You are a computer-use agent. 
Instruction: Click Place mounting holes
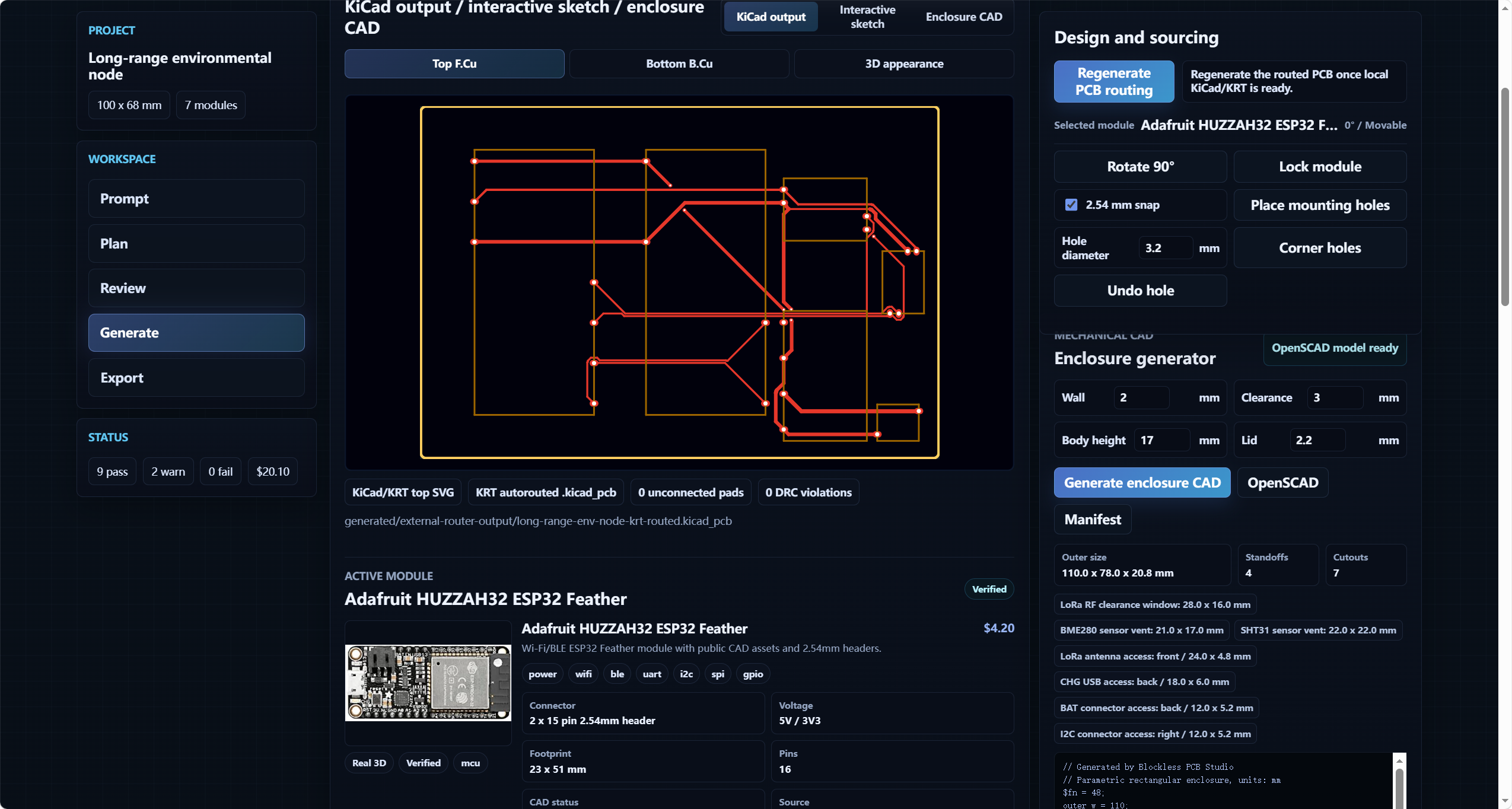click(1320, 205)
